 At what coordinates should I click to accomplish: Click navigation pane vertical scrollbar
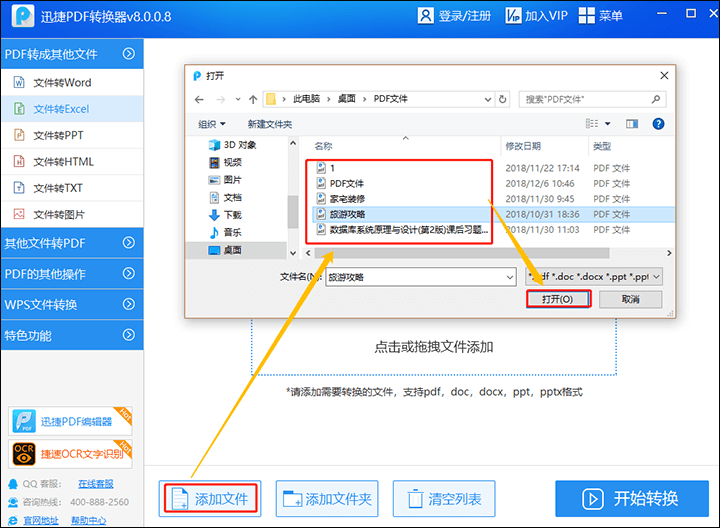click(x=292, y=212)
